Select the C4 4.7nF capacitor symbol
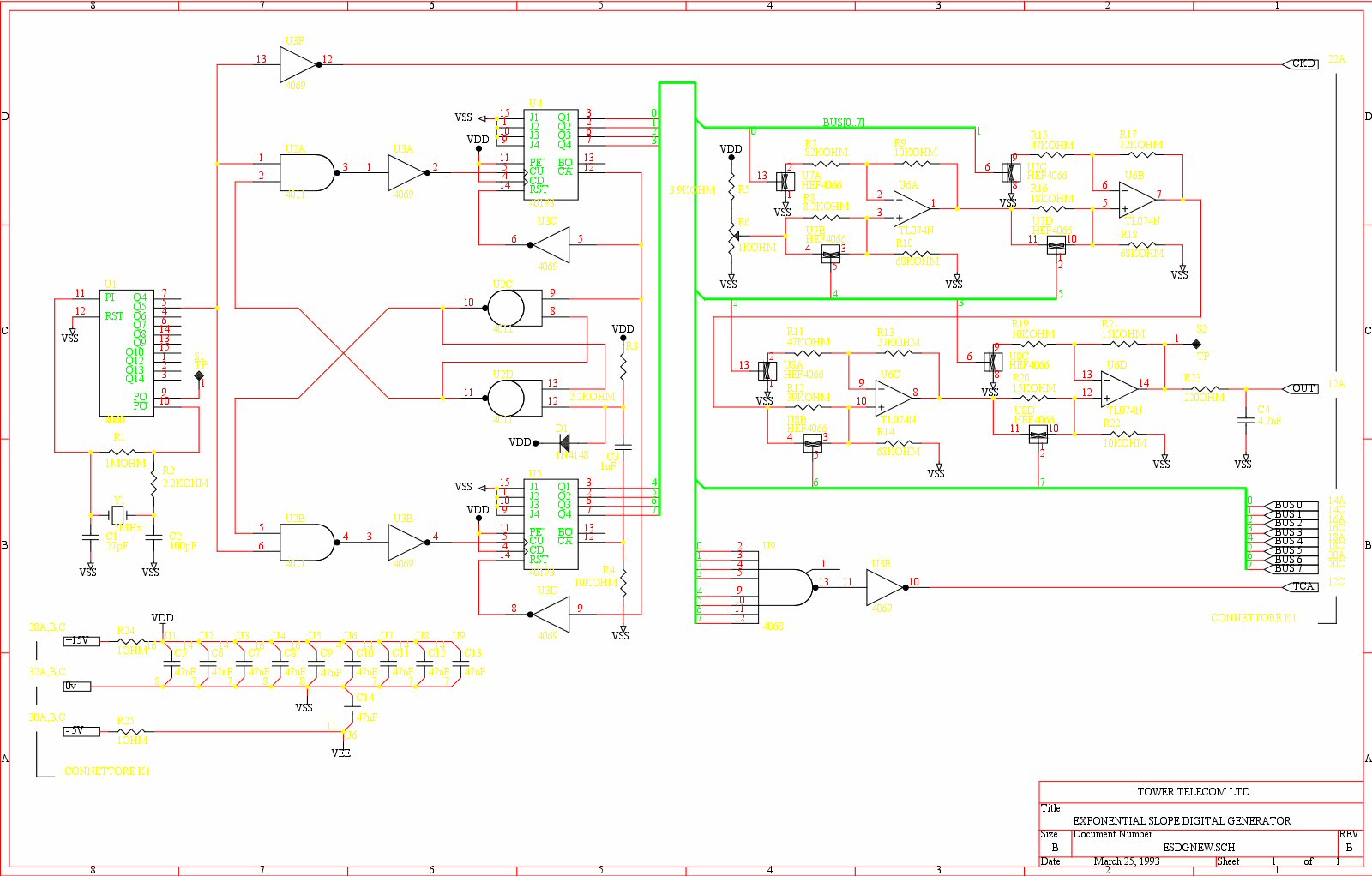Viewport: 1372px width, 876px height. 1246,420
